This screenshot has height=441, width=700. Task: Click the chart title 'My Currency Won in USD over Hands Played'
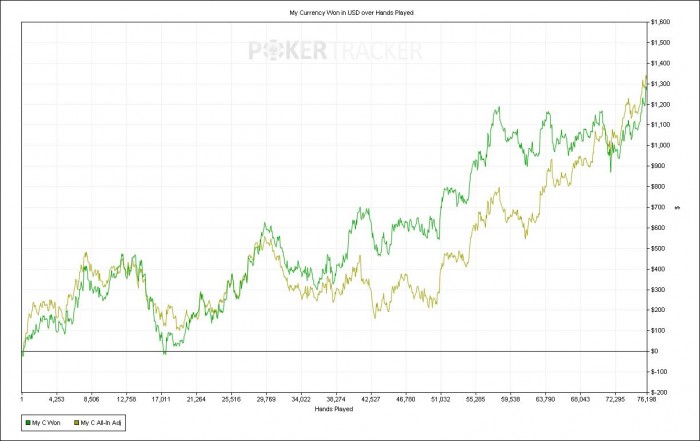coord(351,13)
